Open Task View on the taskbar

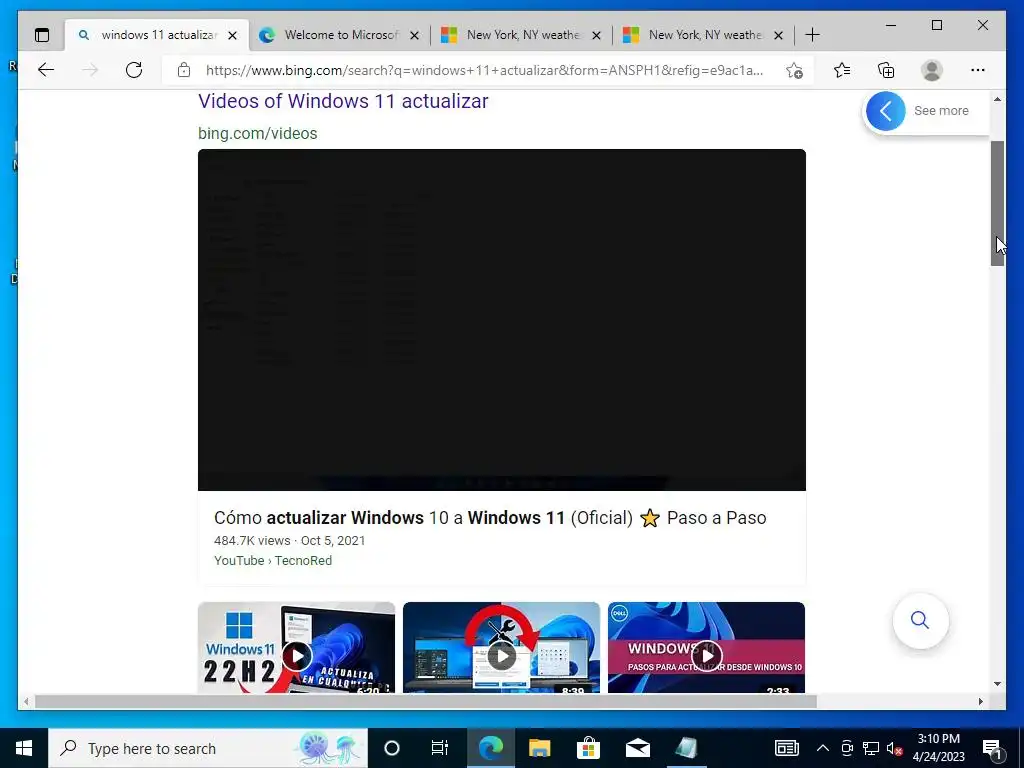pyautogui.click(x=440, y=748)
